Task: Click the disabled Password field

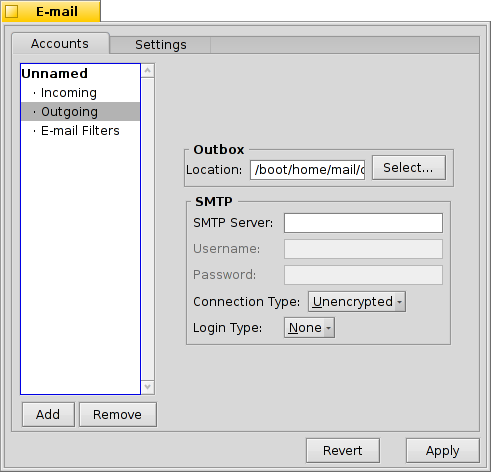Action: click(x=363, y=275)
